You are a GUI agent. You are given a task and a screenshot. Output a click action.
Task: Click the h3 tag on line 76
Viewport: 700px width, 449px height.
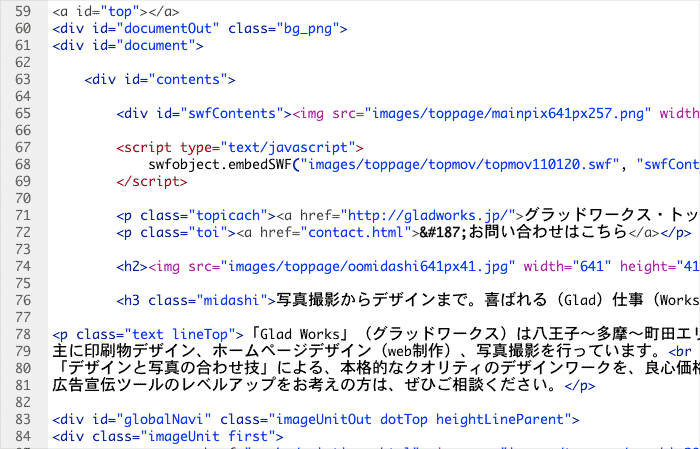196,300
